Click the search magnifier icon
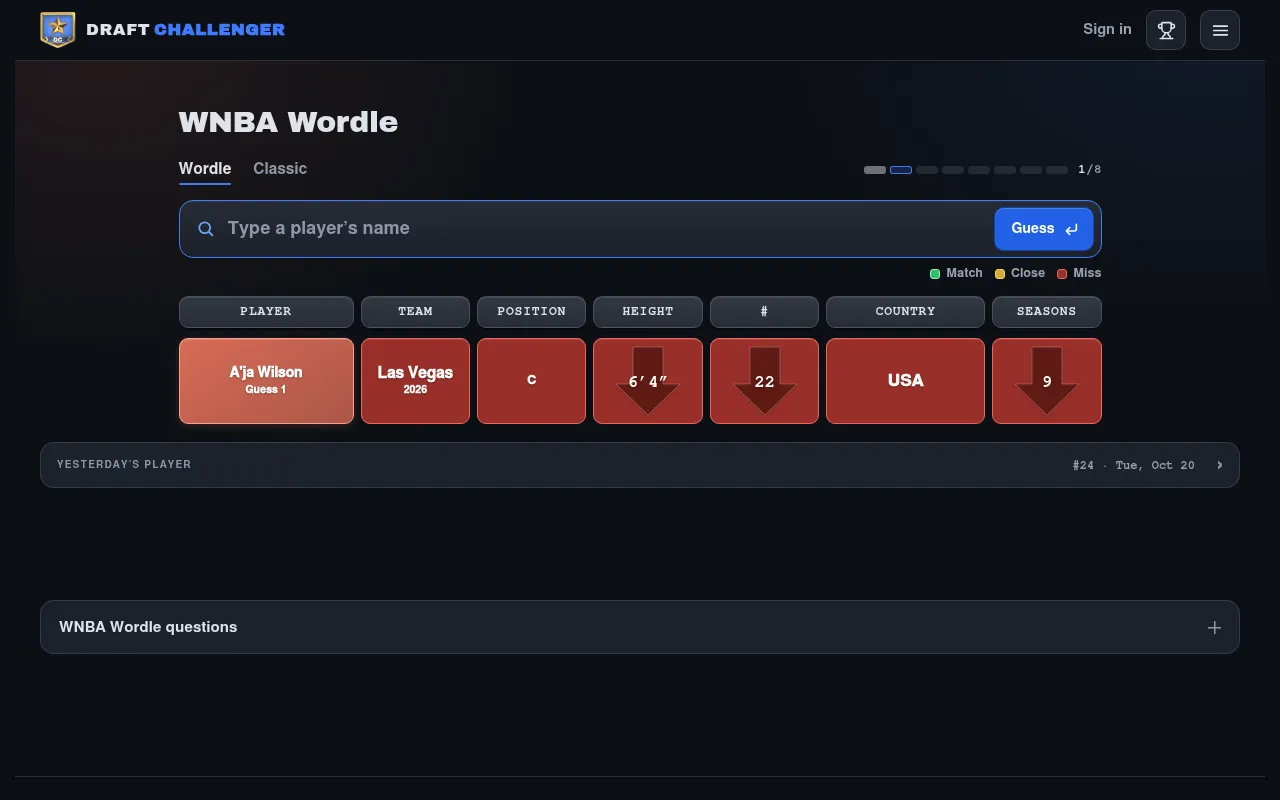Viewport: 1280px width, 800px height. tap(206, 229)
